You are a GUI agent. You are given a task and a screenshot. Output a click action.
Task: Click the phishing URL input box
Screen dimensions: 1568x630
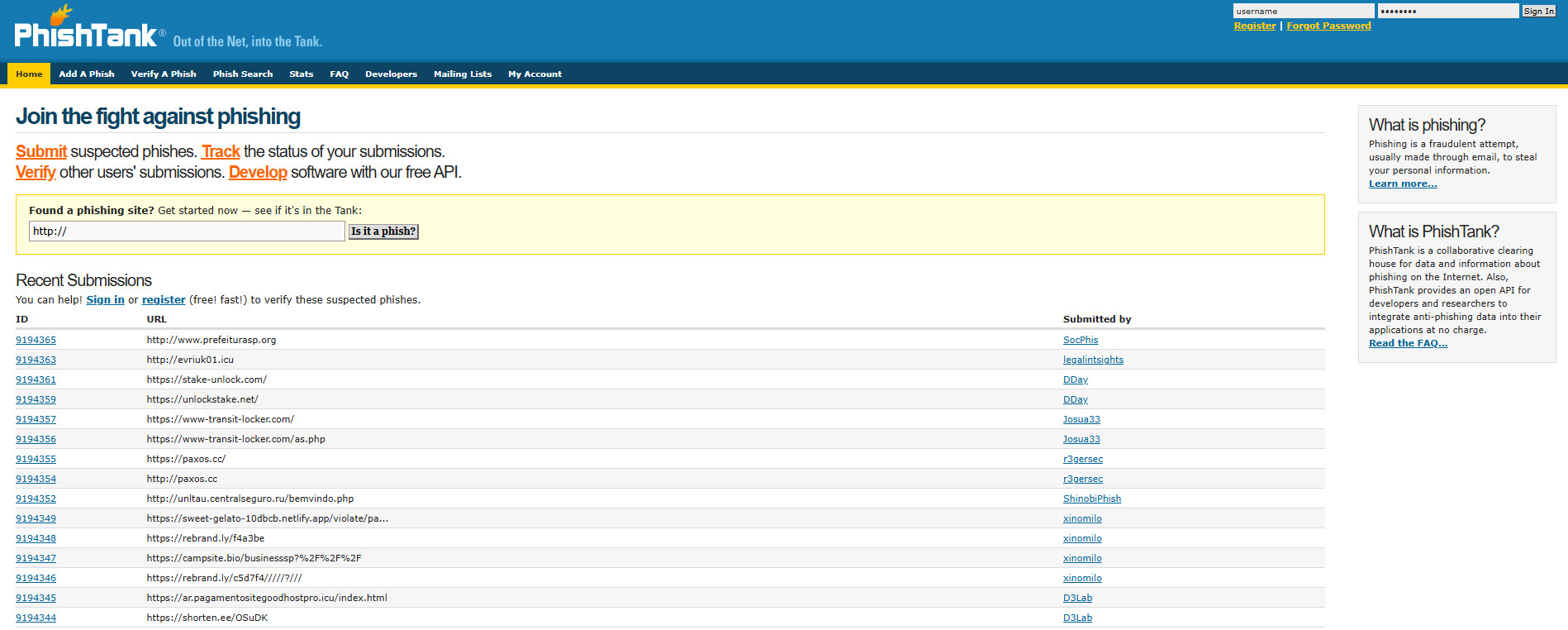(187, 231)
